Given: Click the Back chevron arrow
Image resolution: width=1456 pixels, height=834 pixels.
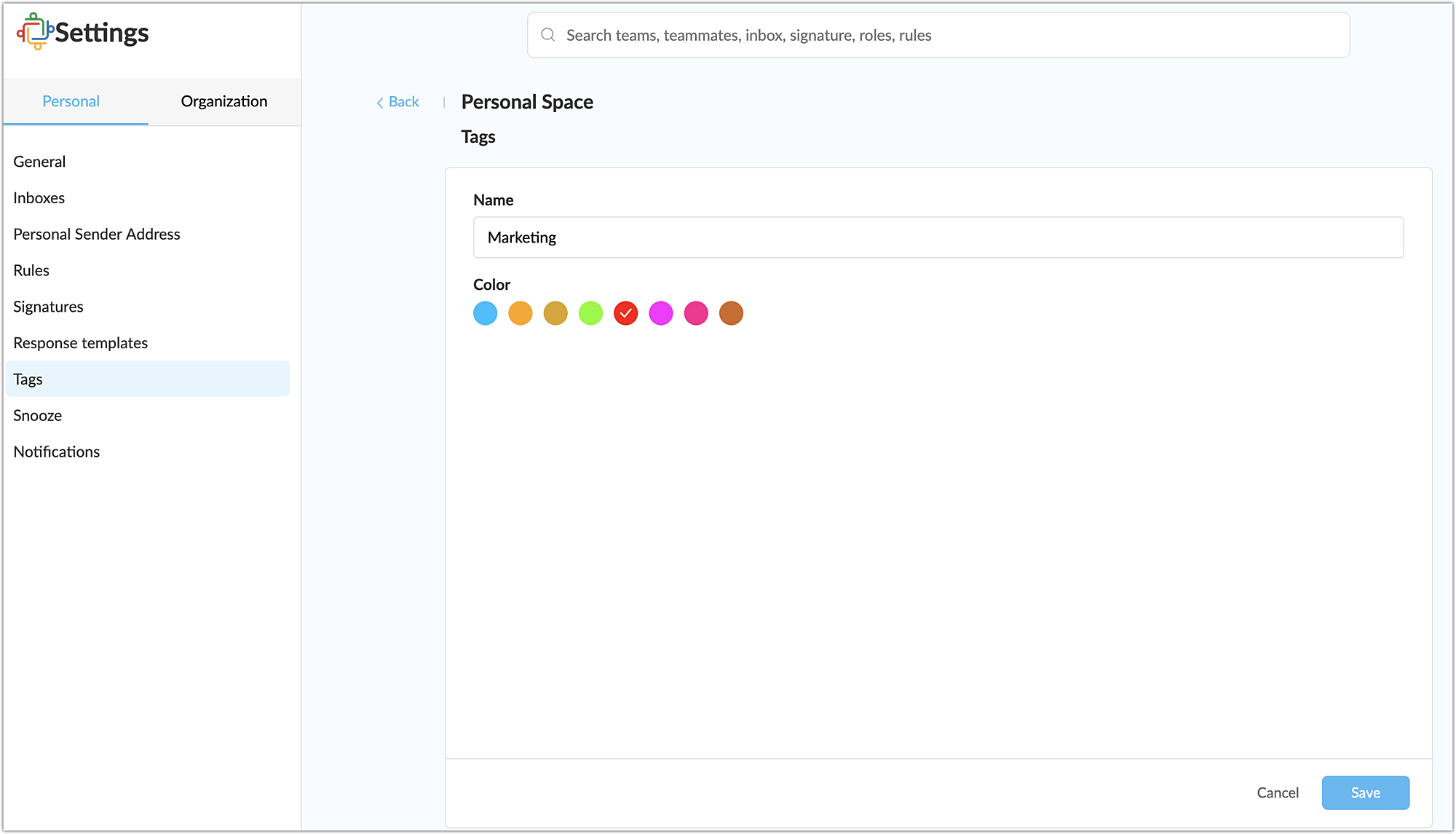Looking at the screenshot, I should pos(379,103).
